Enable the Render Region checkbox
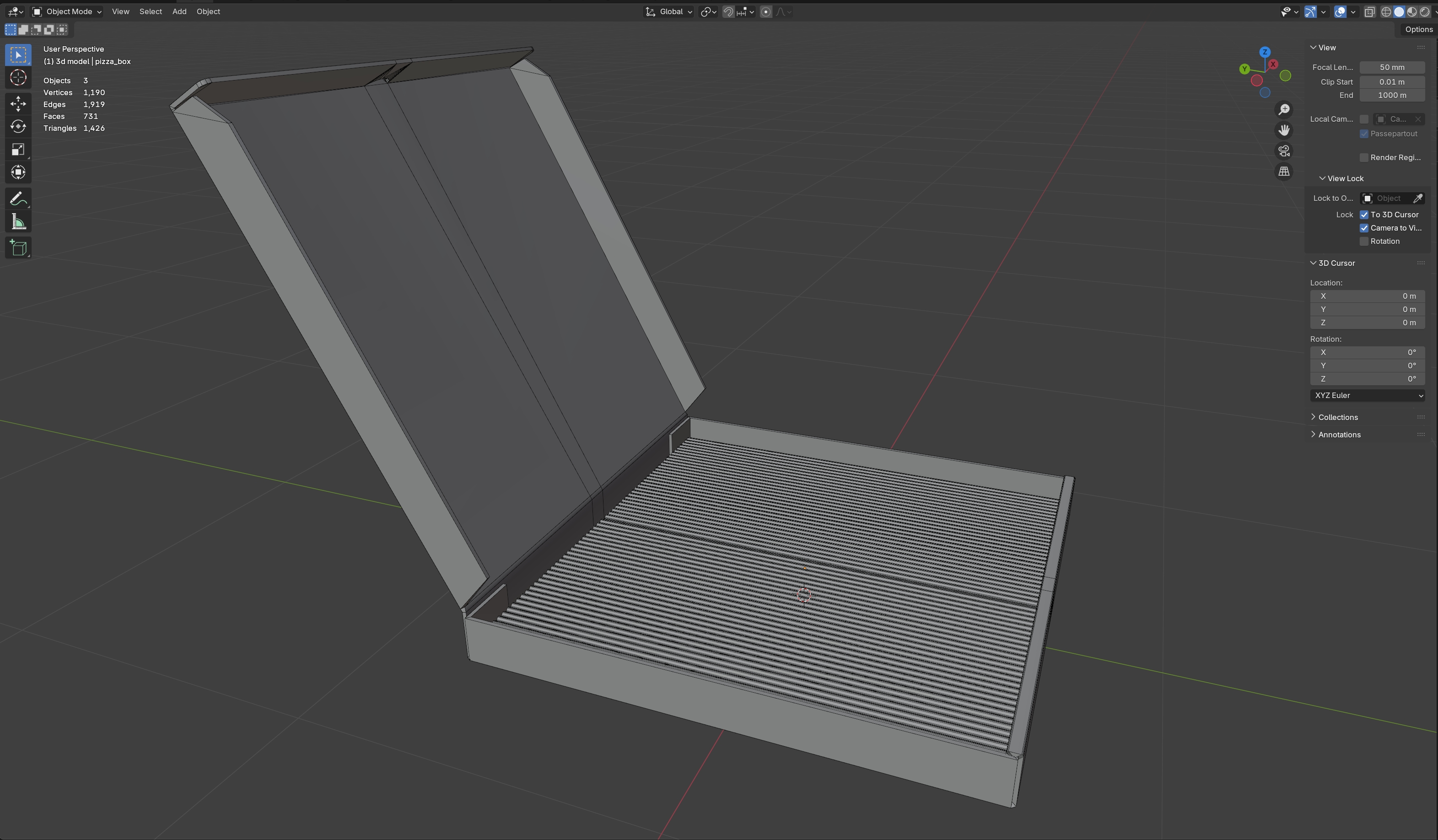1438x840 pixels. (1364, 157)
